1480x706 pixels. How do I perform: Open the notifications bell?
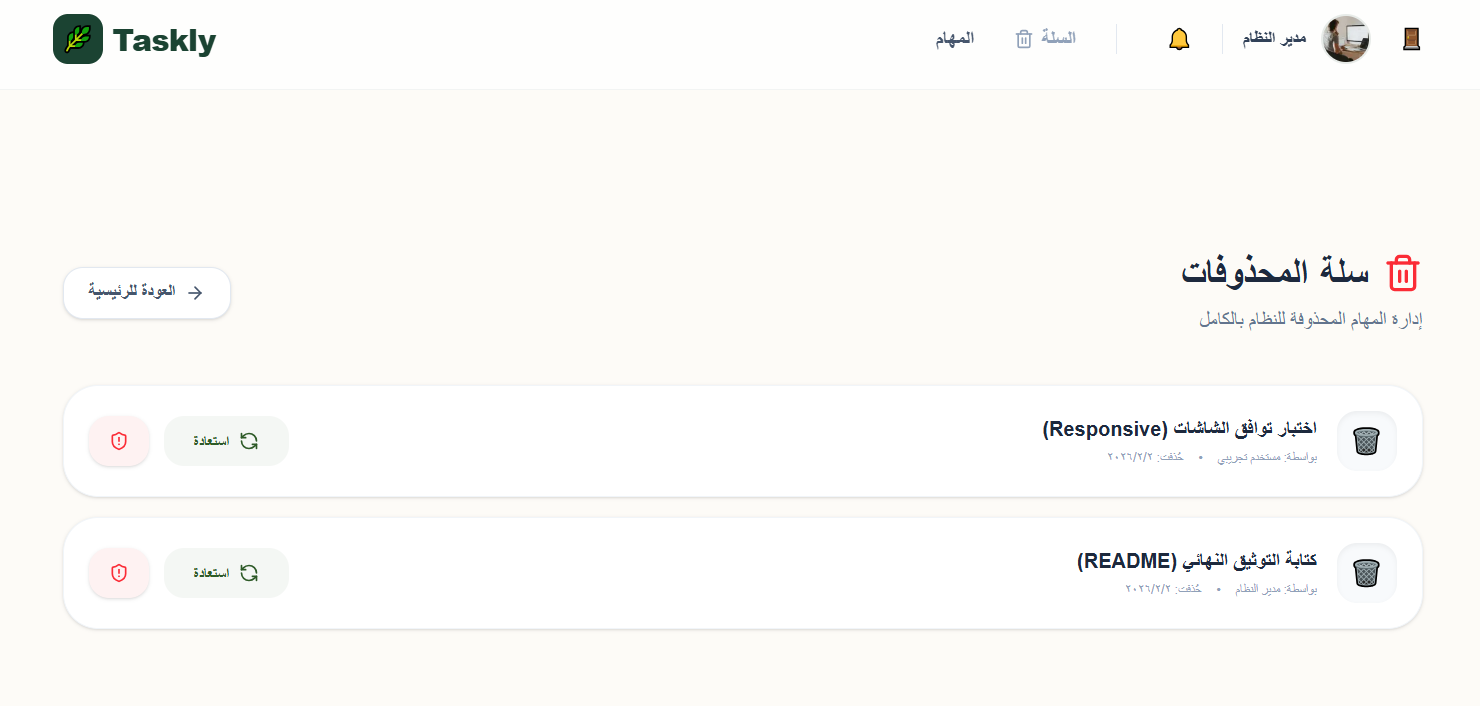point(1179,40)
